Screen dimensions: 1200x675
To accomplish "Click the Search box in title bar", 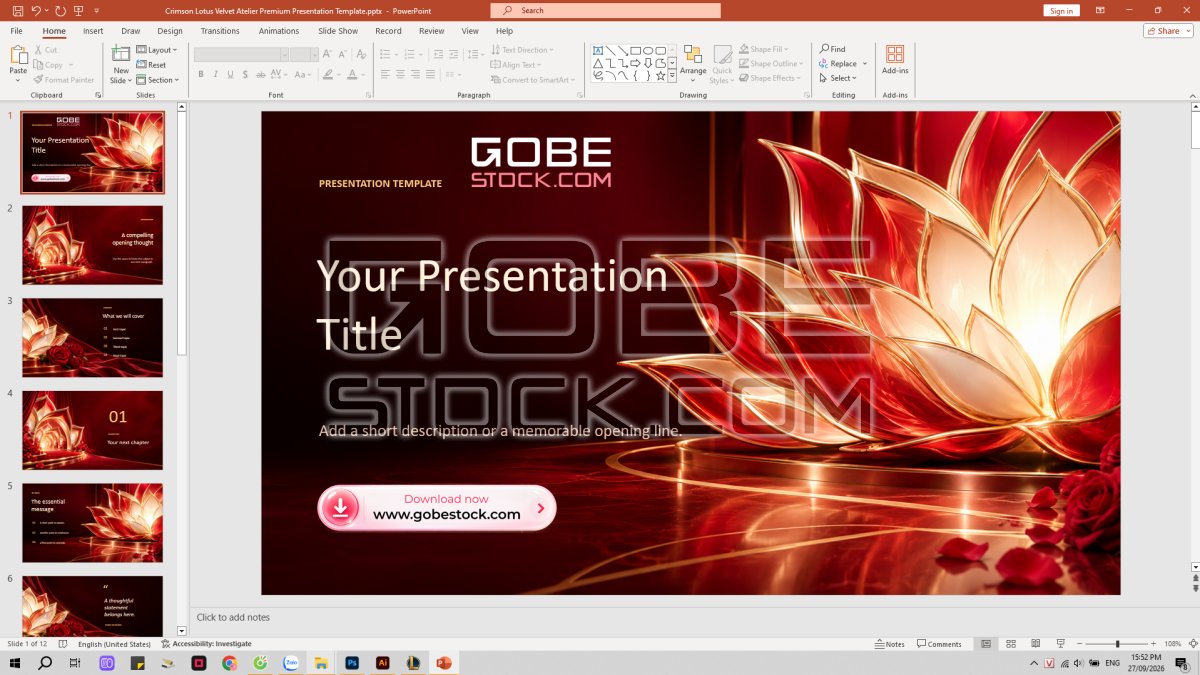I will click(605, 10).
